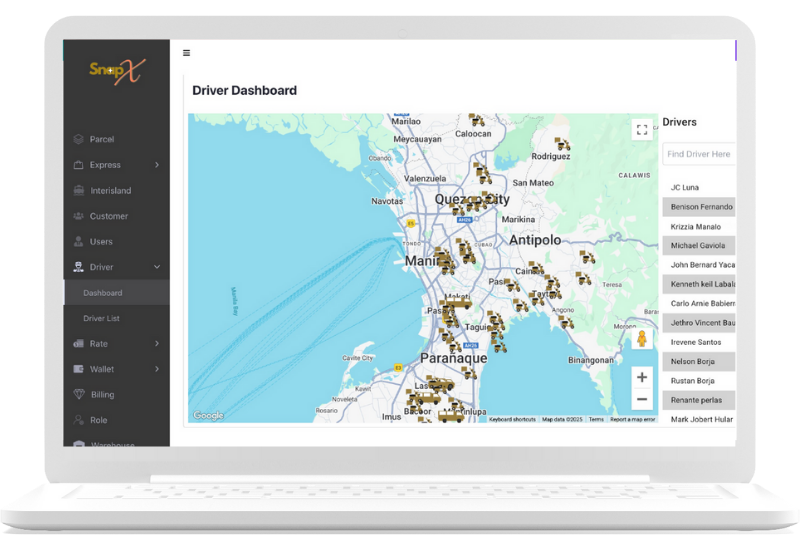Click the Express briefcase icon

pos(79,165)
